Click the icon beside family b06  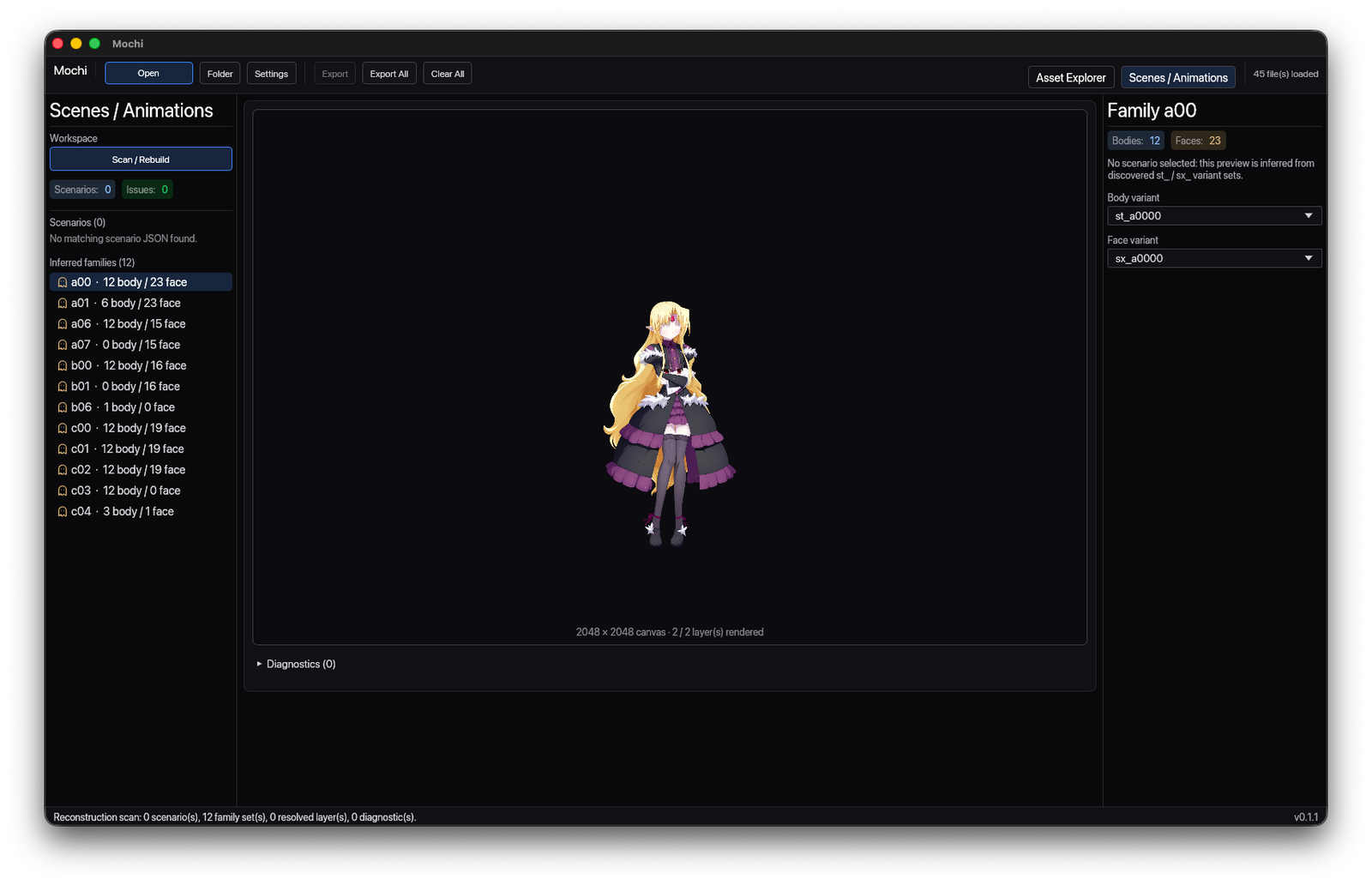tap(63, 407)
